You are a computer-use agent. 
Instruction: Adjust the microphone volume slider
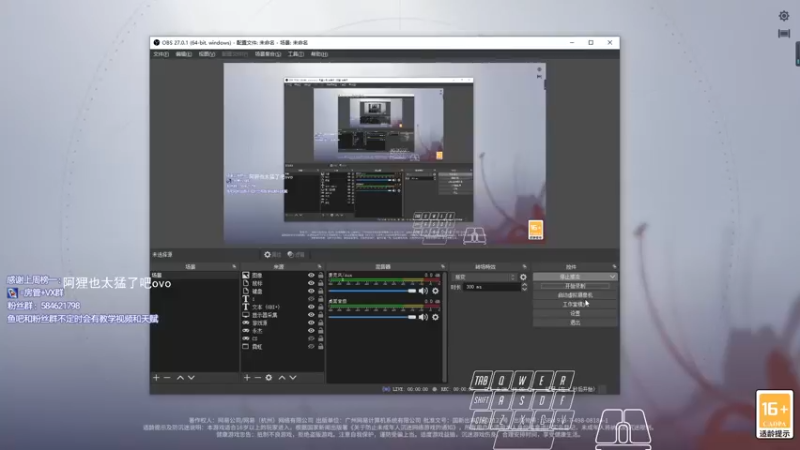(372, 291)
